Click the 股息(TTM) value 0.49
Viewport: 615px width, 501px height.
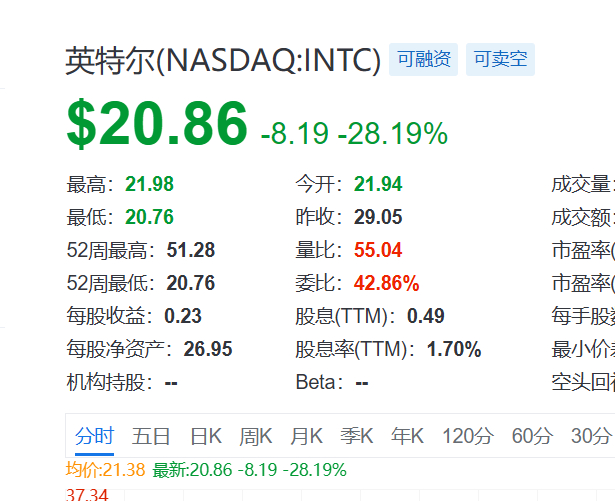(426, 316)
